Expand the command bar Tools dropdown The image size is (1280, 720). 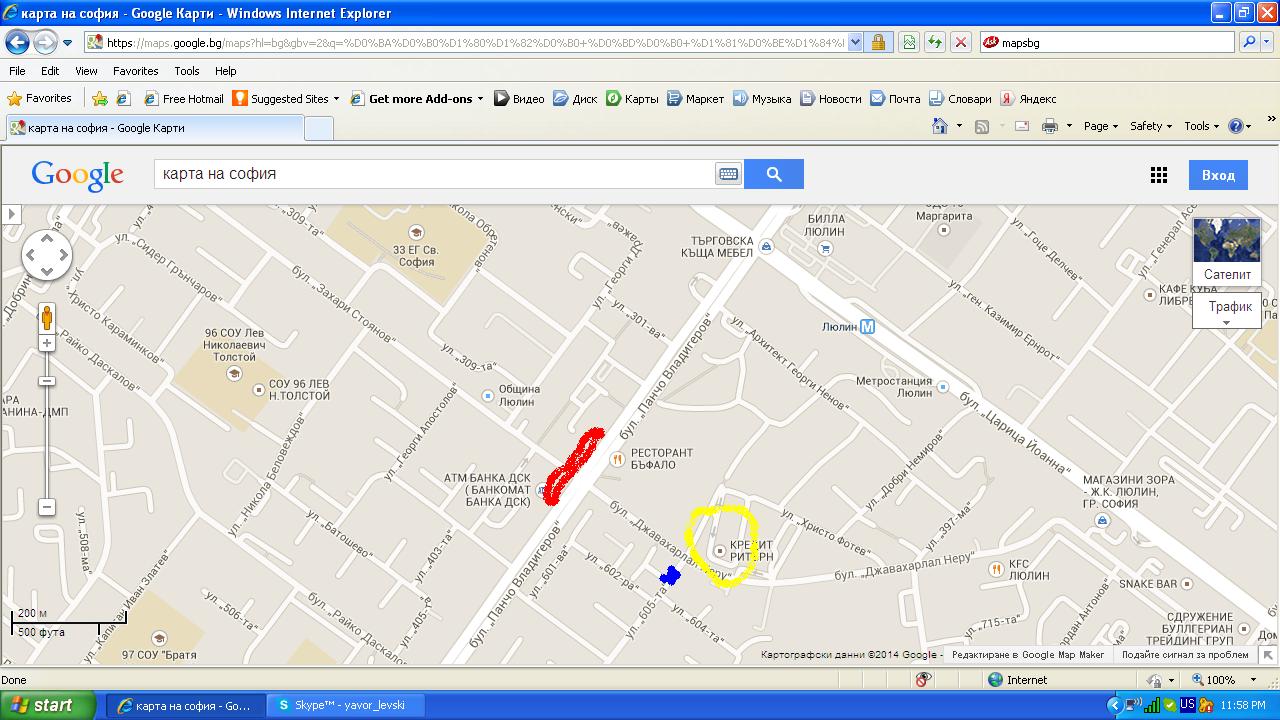1201,126
